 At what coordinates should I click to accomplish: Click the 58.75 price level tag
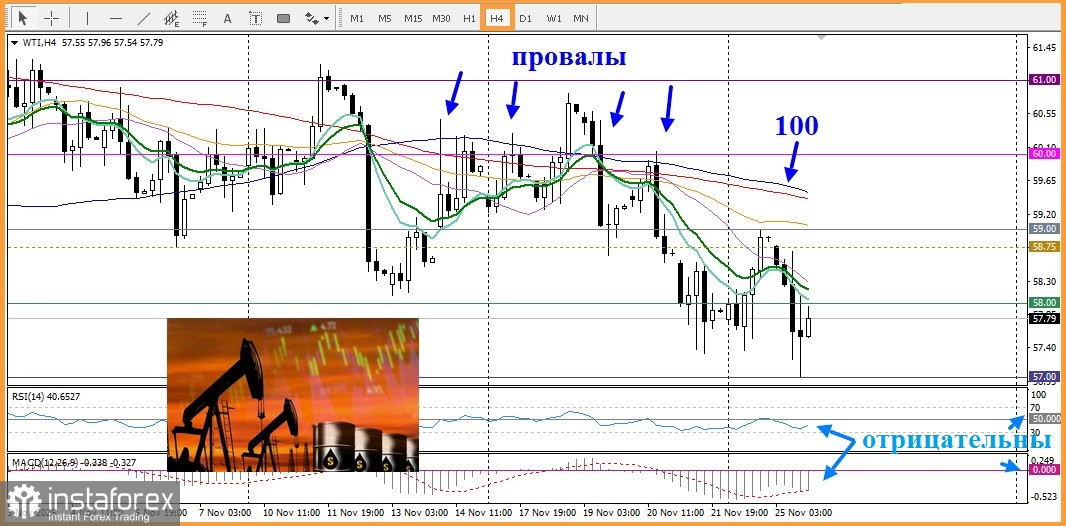coord(1045,247)
